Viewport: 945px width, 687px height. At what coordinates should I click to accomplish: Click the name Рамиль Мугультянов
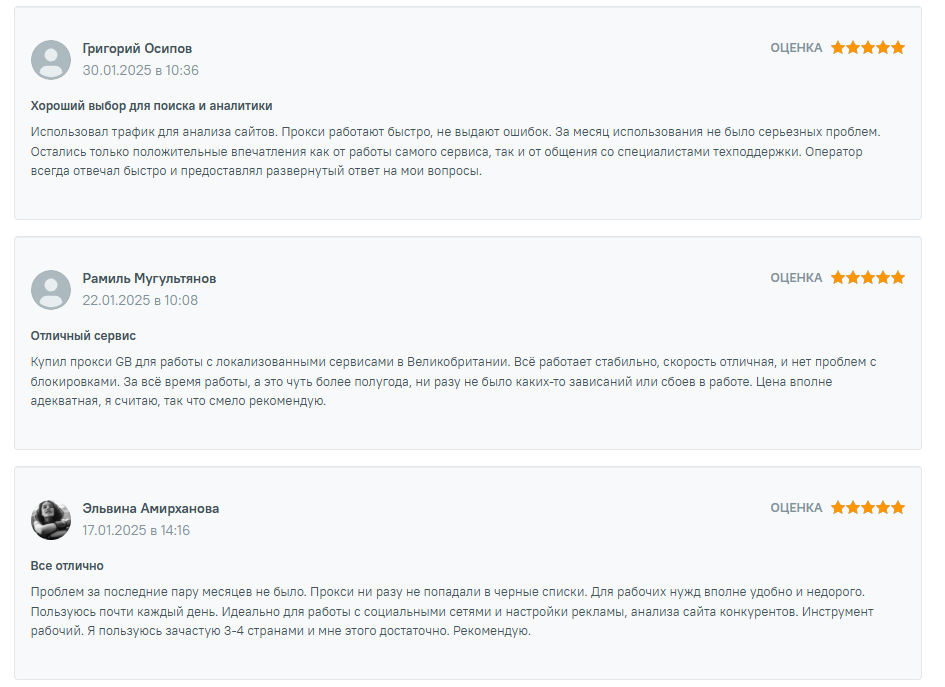point(149,278)
